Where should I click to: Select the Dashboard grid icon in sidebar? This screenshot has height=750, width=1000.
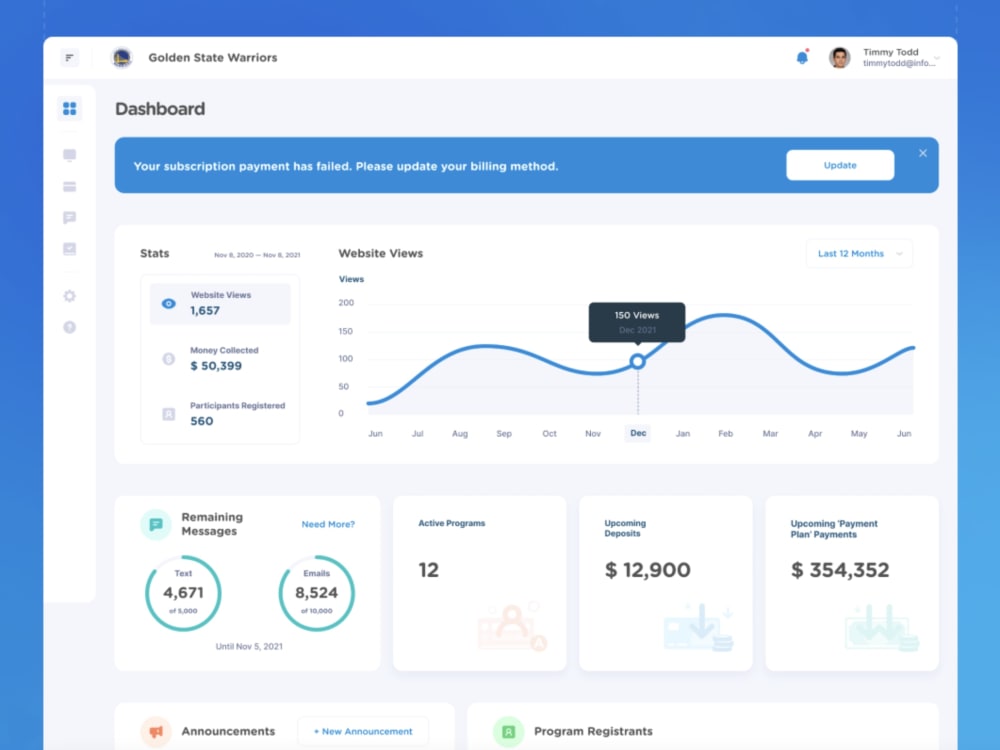click(x=70, y=108)
